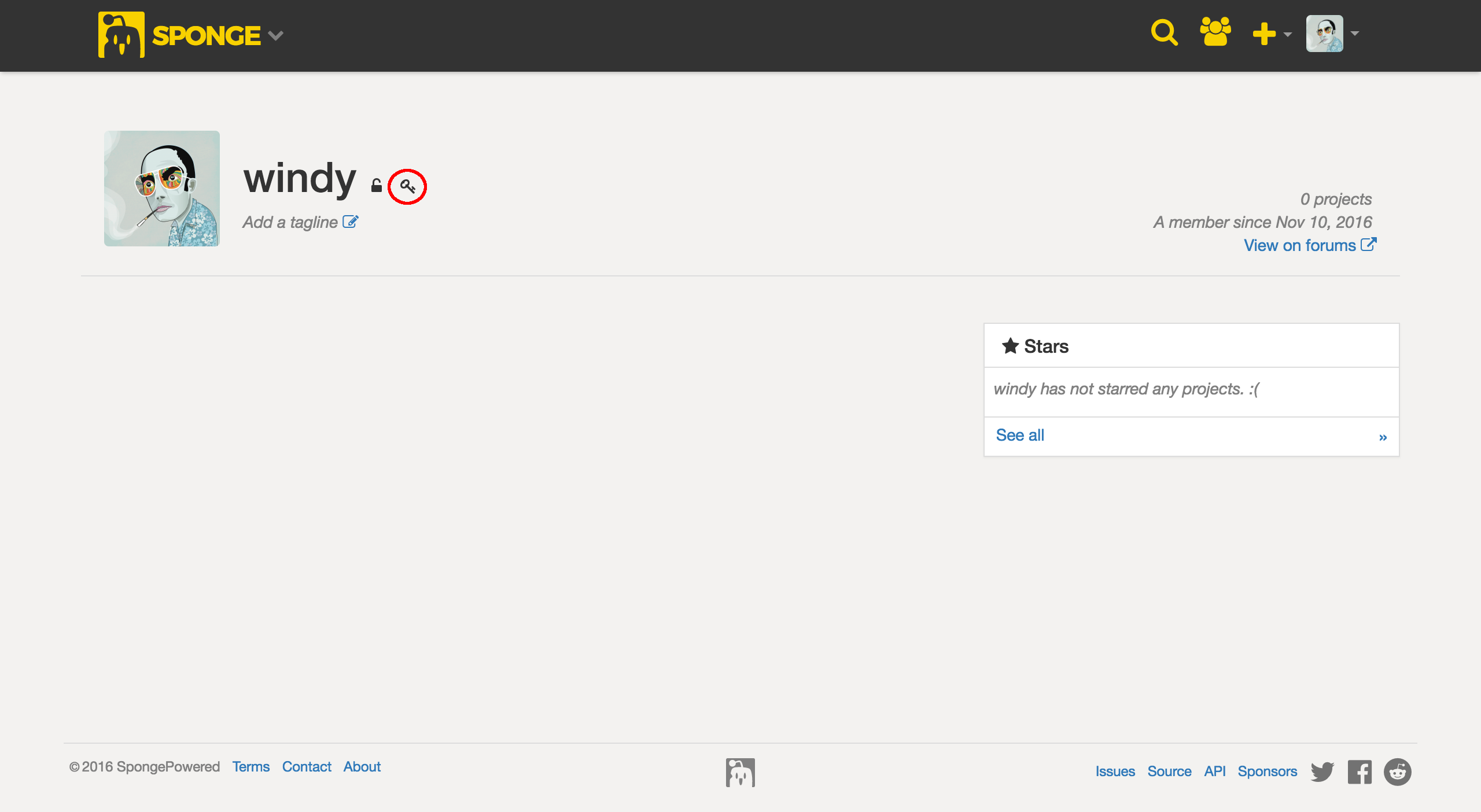Click the key/magnify icon next to windy
The width and height of the screenshot is (1481, 812).
coord(408,185)
